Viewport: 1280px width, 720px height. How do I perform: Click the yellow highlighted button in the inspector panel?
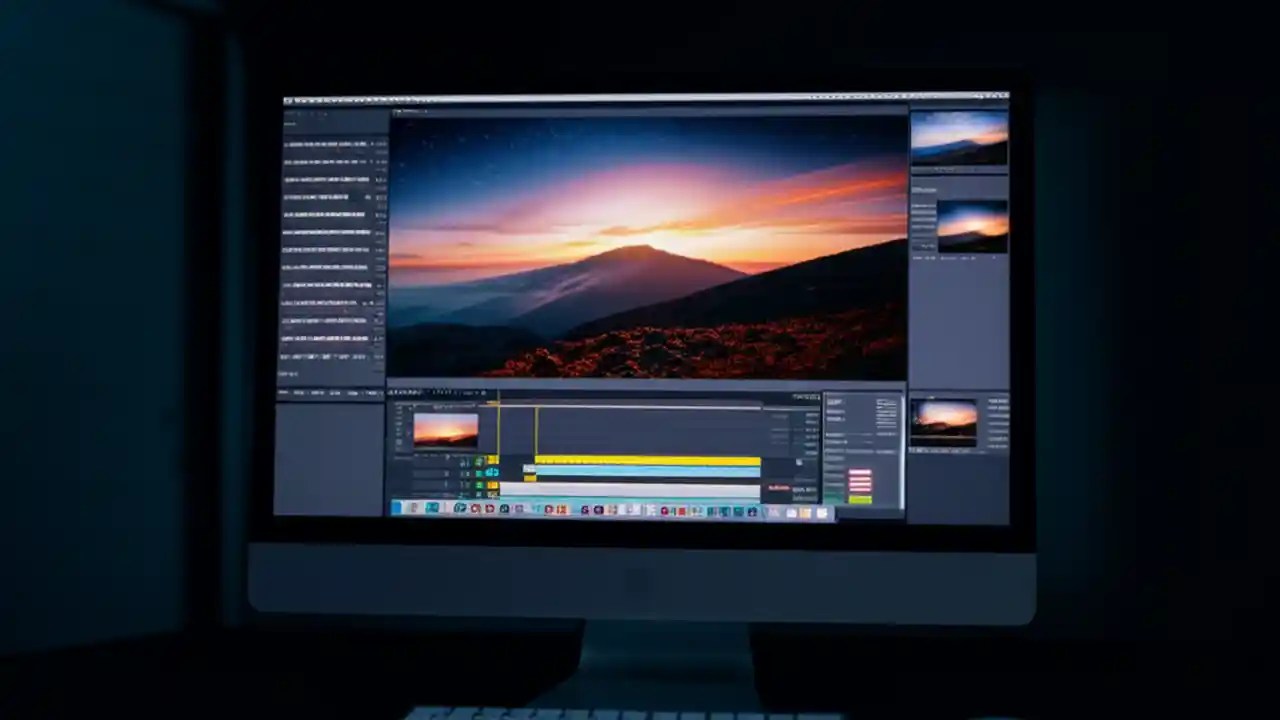point(859,499)
